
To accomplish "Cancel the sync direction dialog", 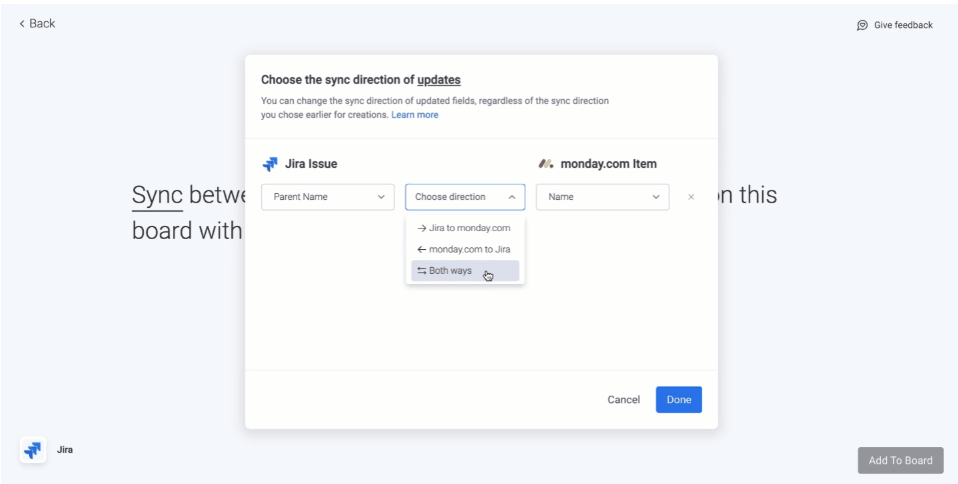I will pos(624,400).
